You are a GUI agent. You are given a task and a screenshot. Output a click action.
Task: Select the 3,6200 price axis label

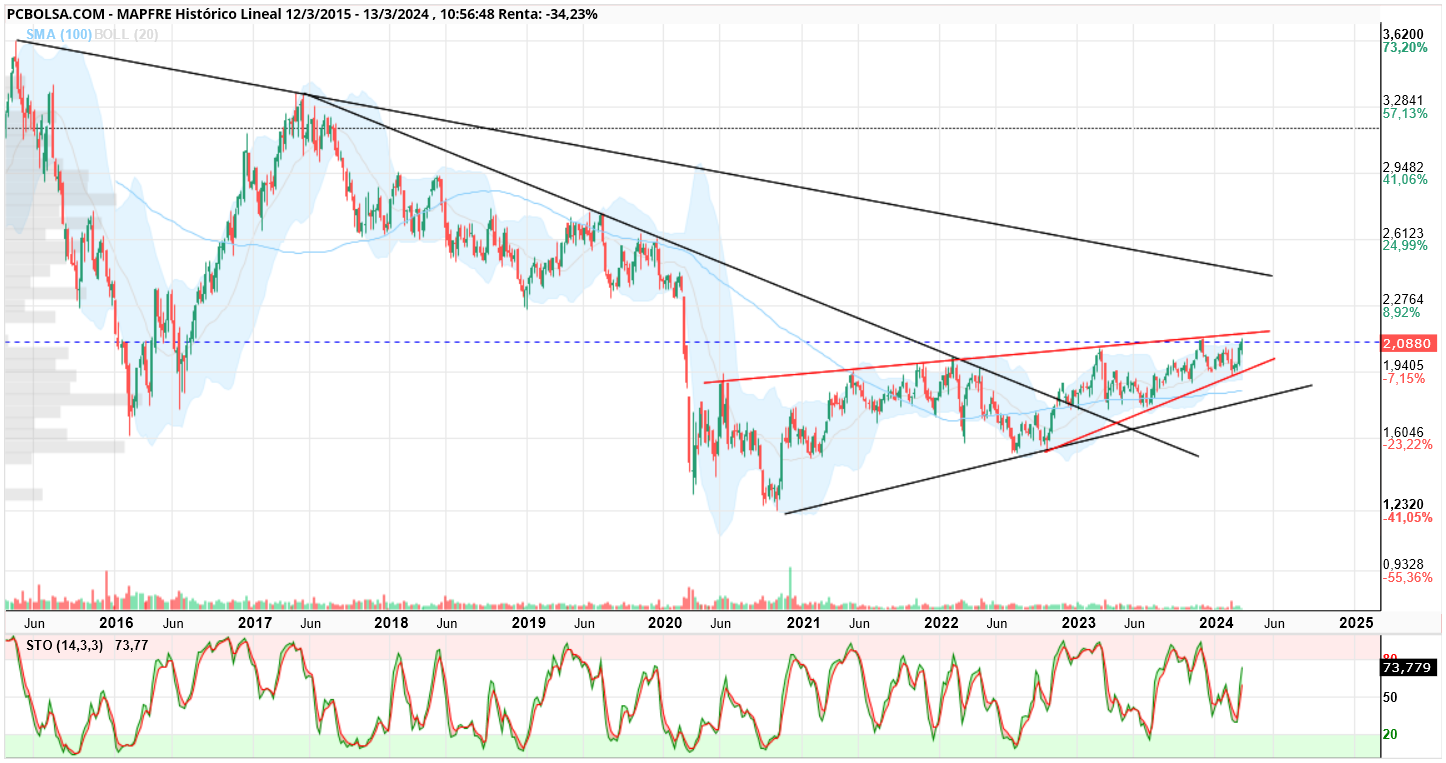pyautogui.click(x=1403, y=34)
